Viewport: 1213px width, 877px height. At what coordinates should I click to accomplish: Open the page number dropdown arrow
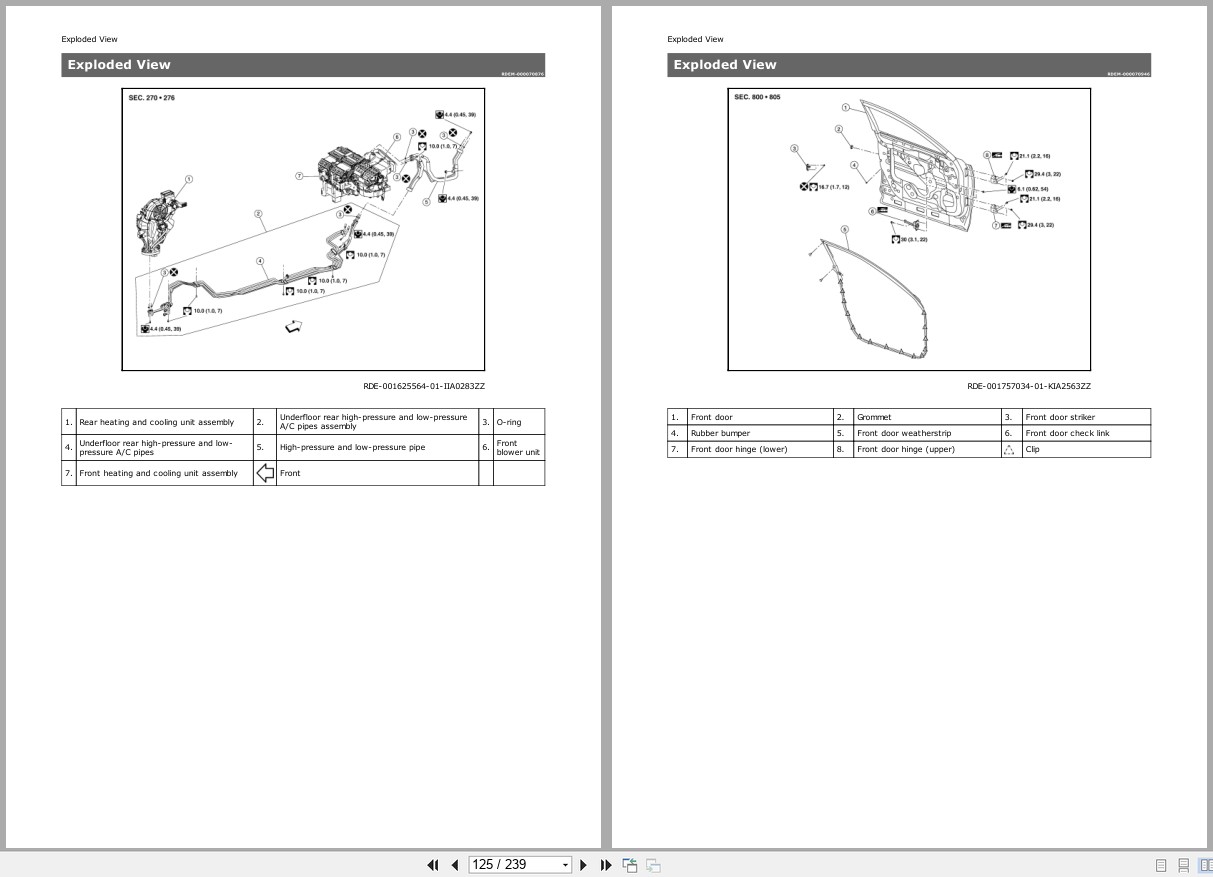click(566, 865)
